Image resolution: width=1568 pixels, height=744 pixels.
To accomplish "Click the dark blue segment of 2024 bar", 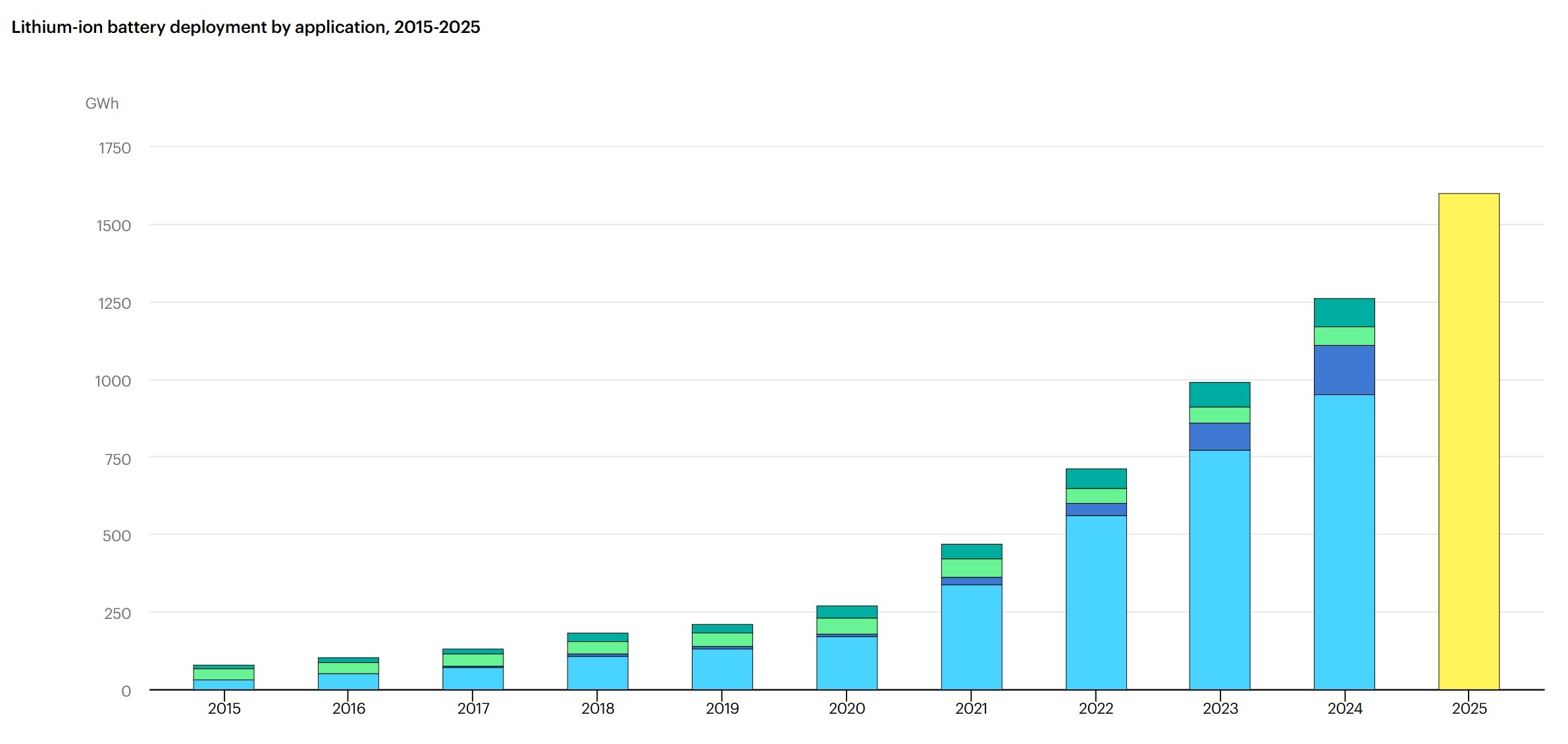I will tap(1344, 370).
